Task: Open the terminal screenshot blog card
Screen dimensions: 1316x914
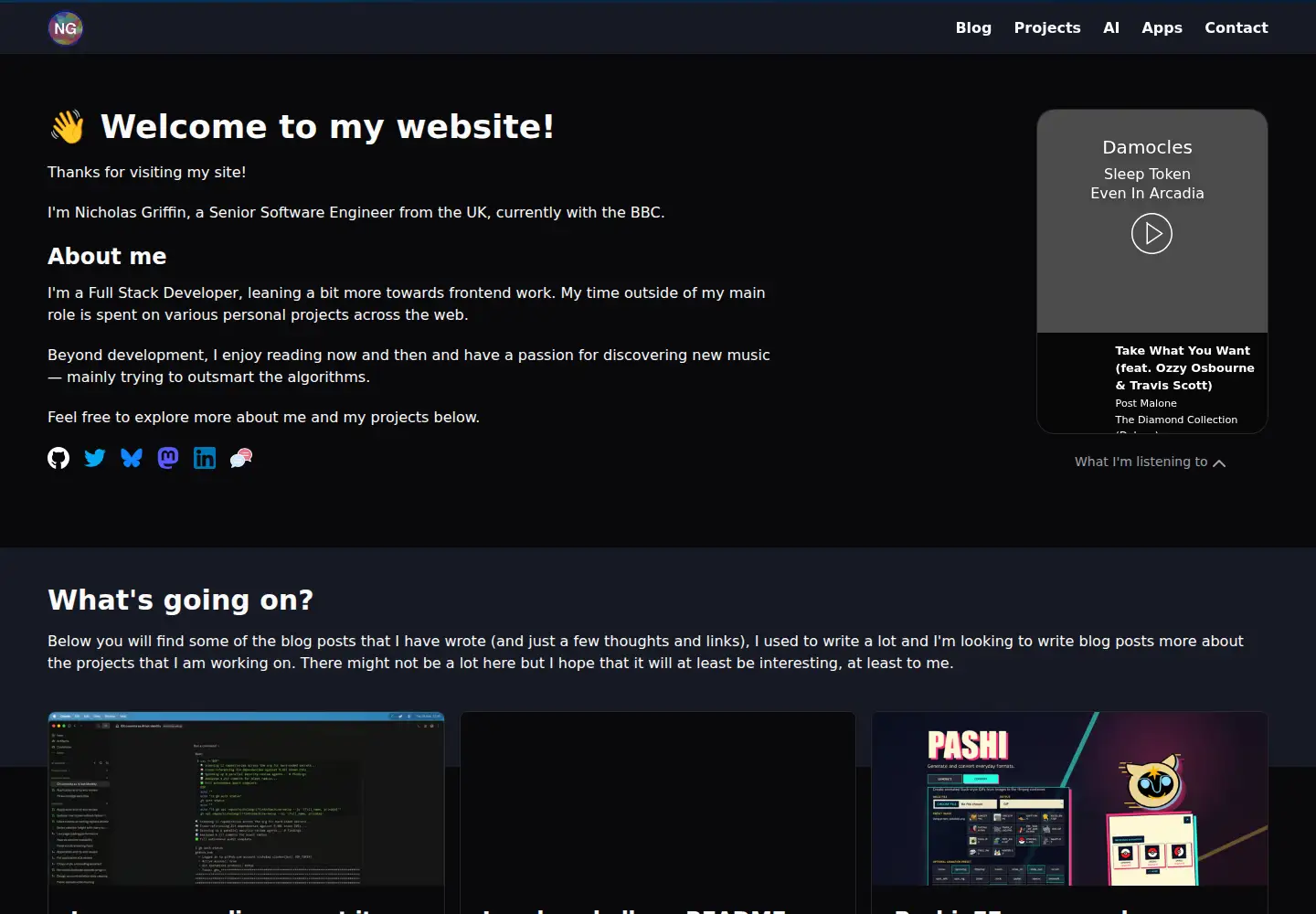Action: coord(246,813)
